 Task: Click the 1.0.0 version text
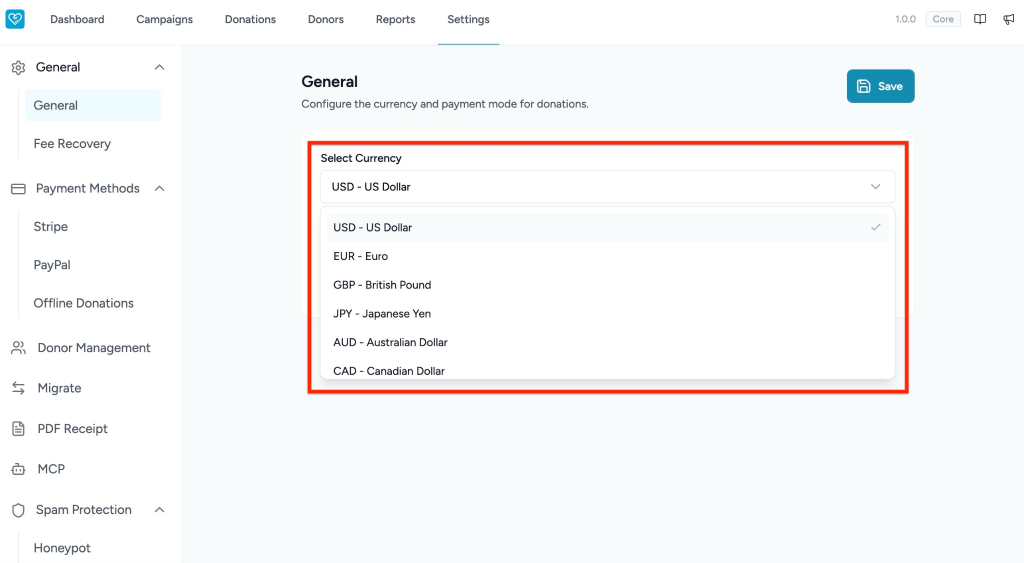click(905, 19)
